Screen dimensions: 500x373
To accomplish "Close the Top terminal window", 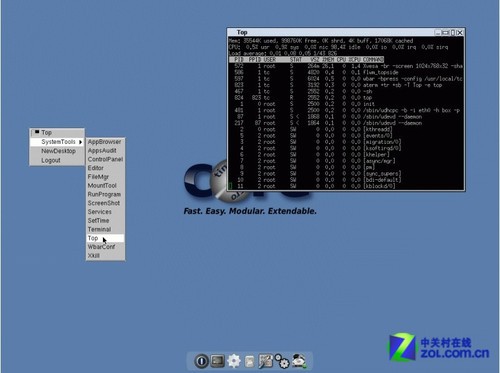I will [460, 33].
